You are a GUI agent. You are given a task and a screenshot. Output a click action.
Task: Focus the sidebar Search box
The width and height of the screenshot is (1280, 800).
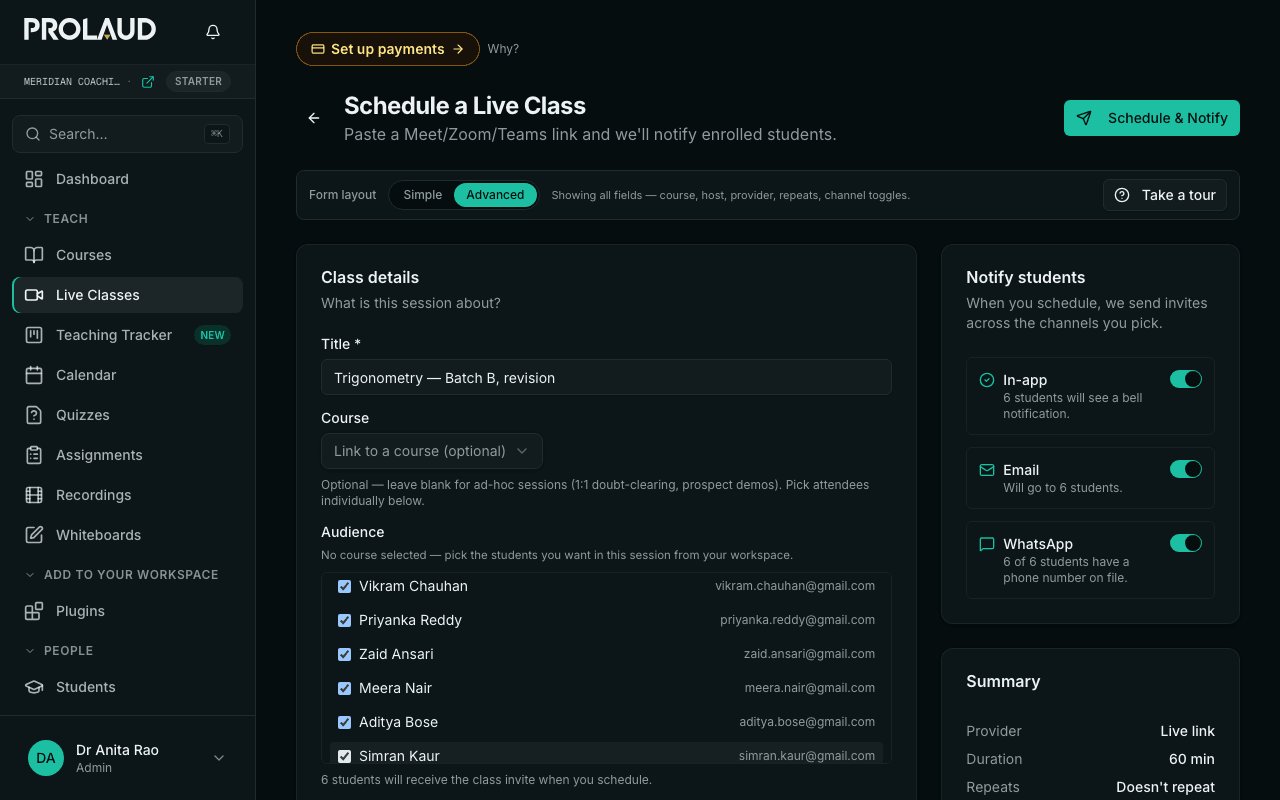click(127, 134)
